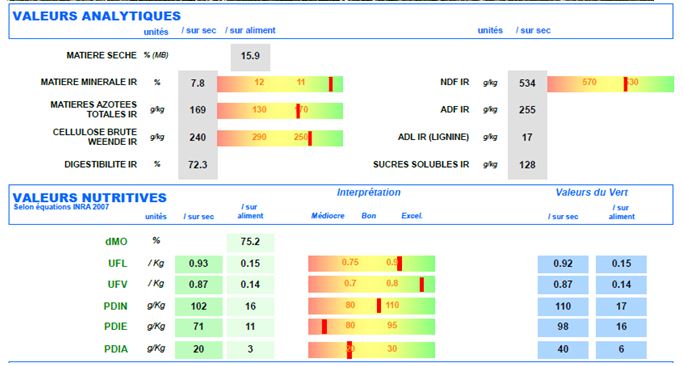
Task: Click the red marker on Matière Minérale gauge
Action: (331, 84)
